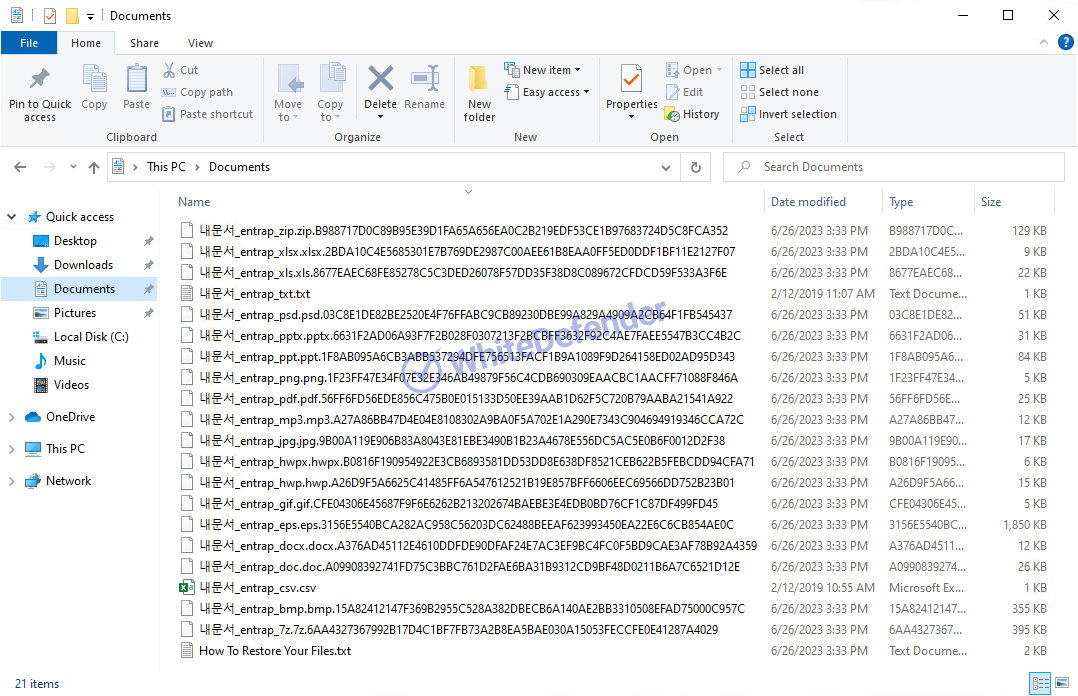Screen dimensions: 1078x696
Task: Open Desktop in Quick access
Action: point(75,241)
